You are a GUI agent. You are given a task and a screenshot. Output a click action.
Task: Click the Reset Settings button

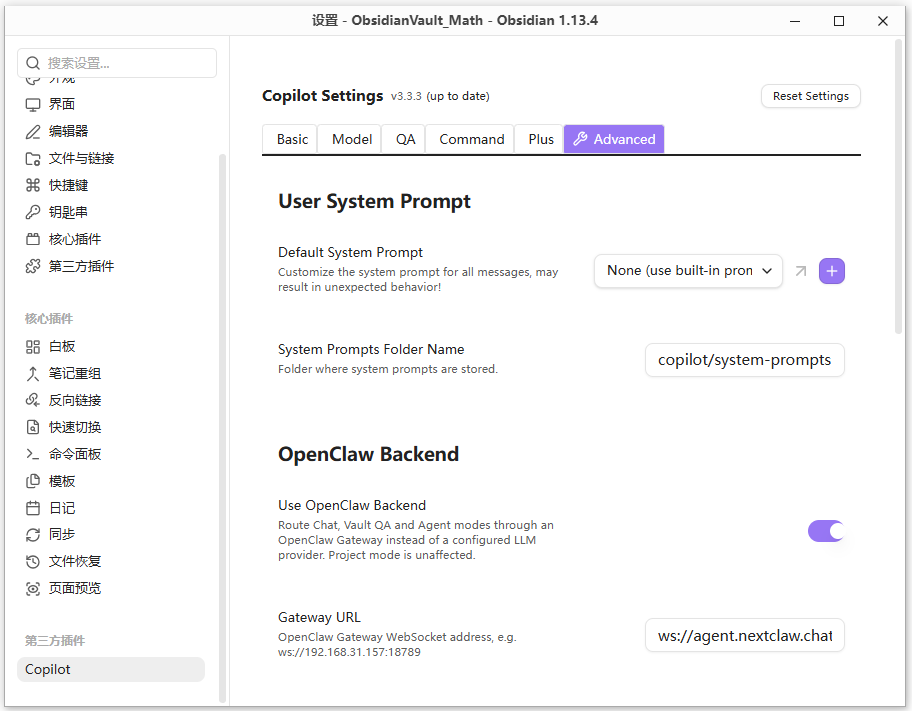(811, 96)
